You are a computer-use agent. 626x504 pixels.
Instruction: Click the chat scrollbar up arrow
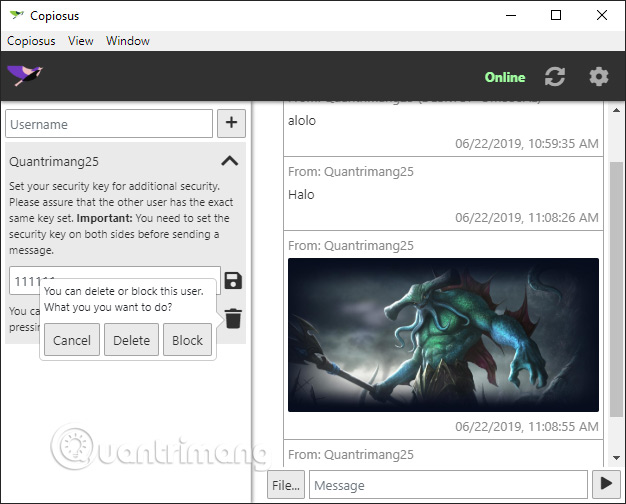tap(616, 110)
